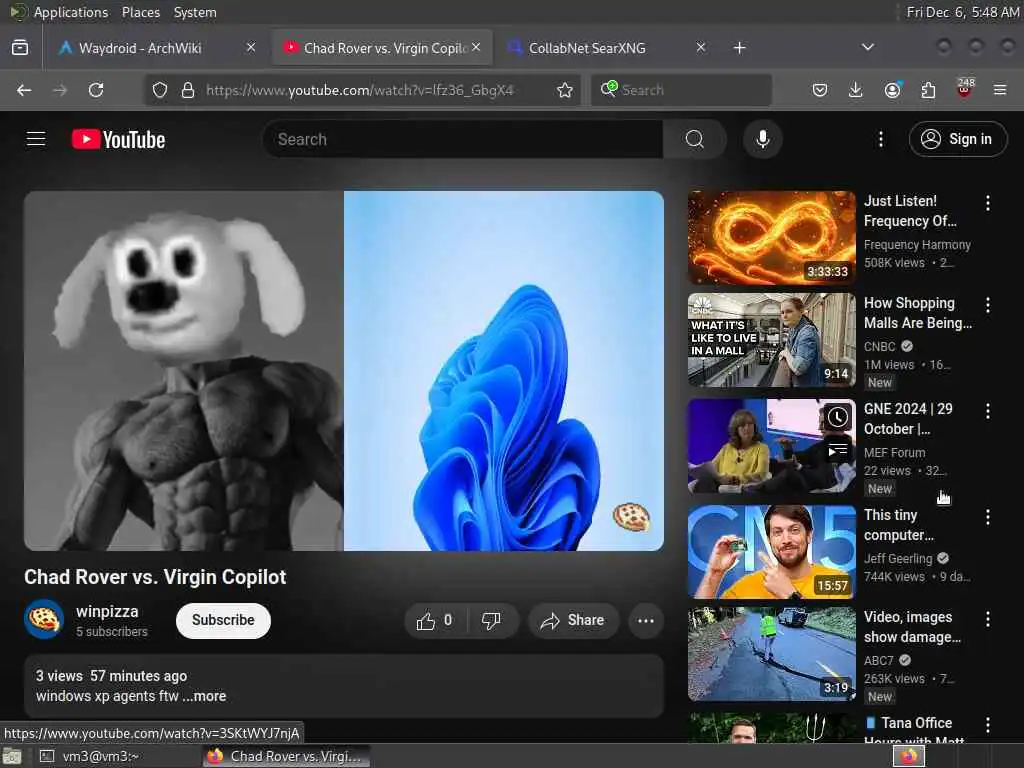
Task: Open options menu for GNE 2024 video
Action: [987, 411]
